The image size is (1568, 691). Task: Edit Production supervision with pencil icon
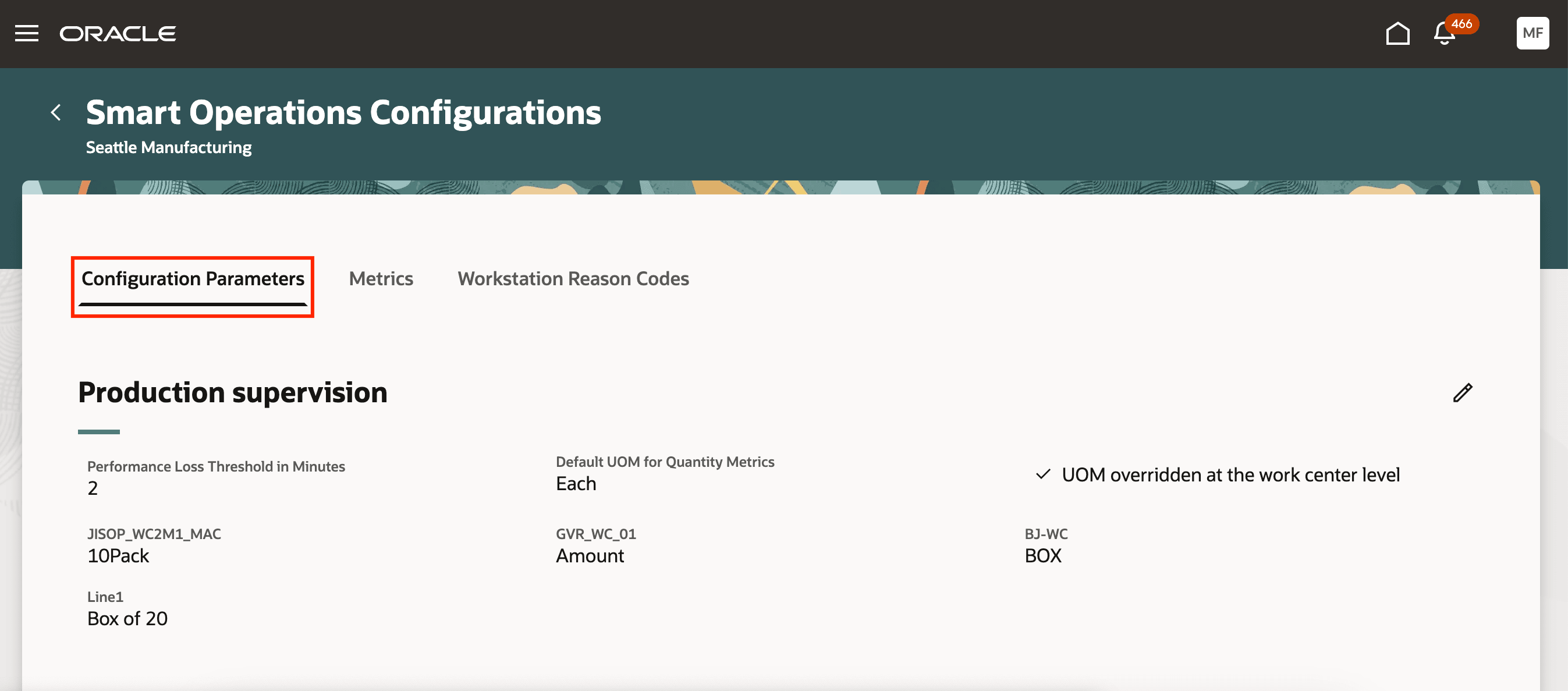tap(1462, 393)
